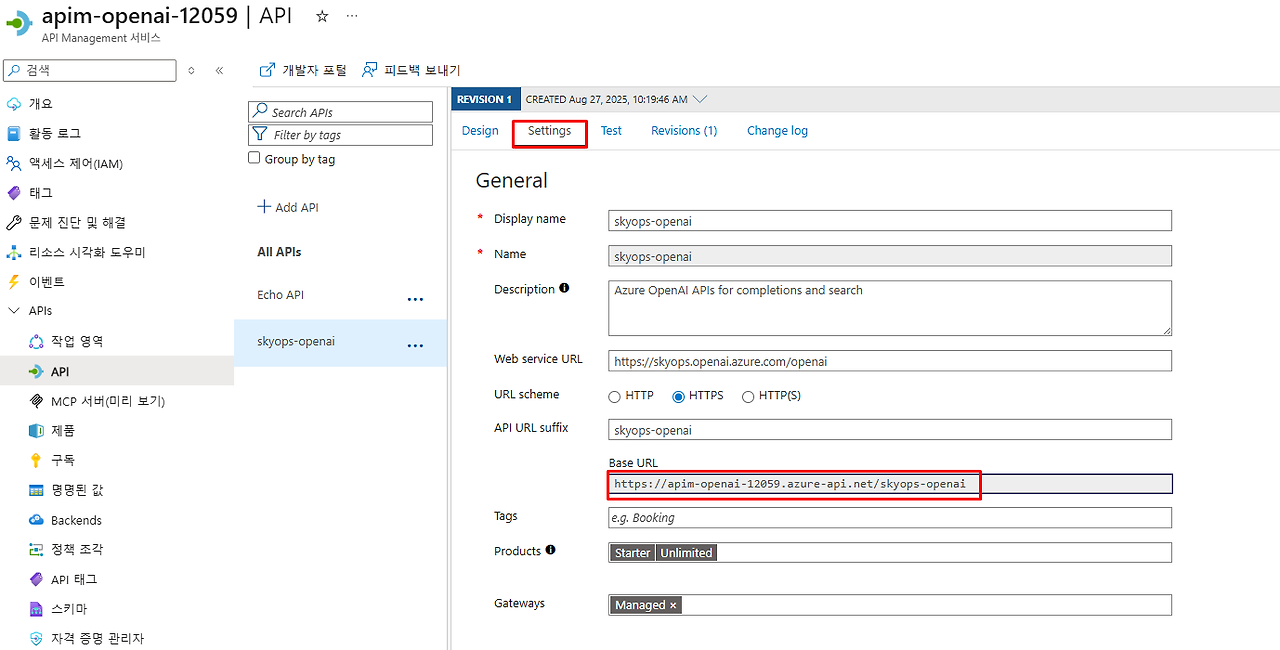Click the tag (태그) icon in the sidebar
Image resolution: width=1280 pixels, height=650 pixels.
(14, 193)
